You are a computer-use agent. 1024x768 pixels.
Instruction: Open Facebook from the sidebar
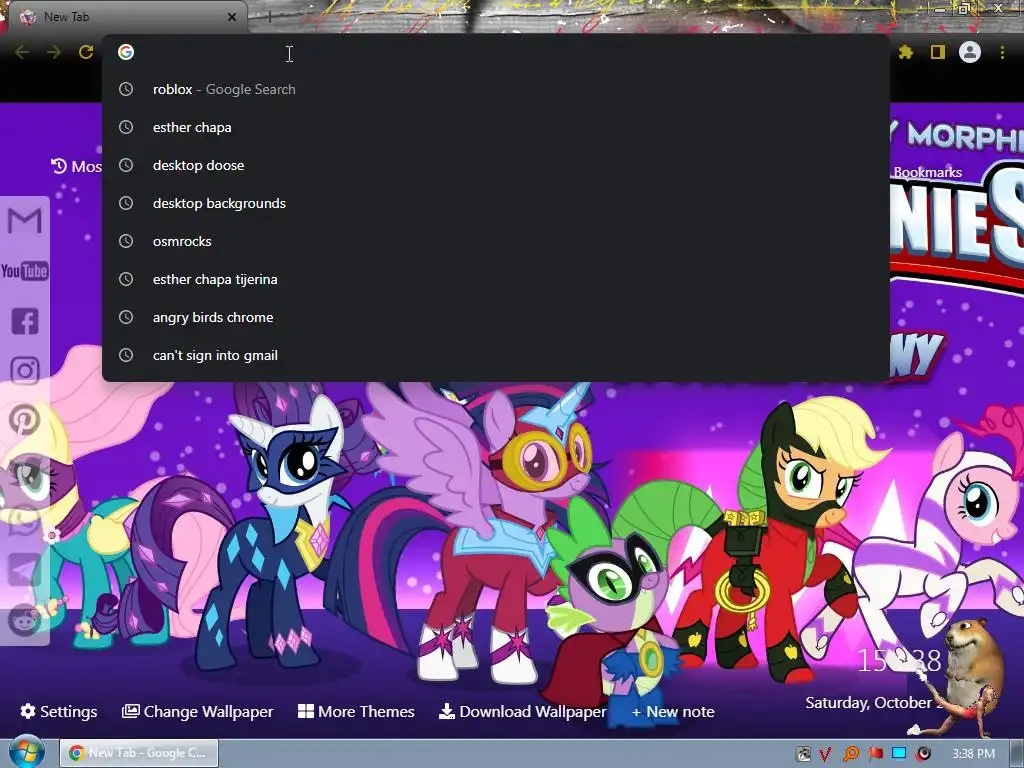pos(25,321)
